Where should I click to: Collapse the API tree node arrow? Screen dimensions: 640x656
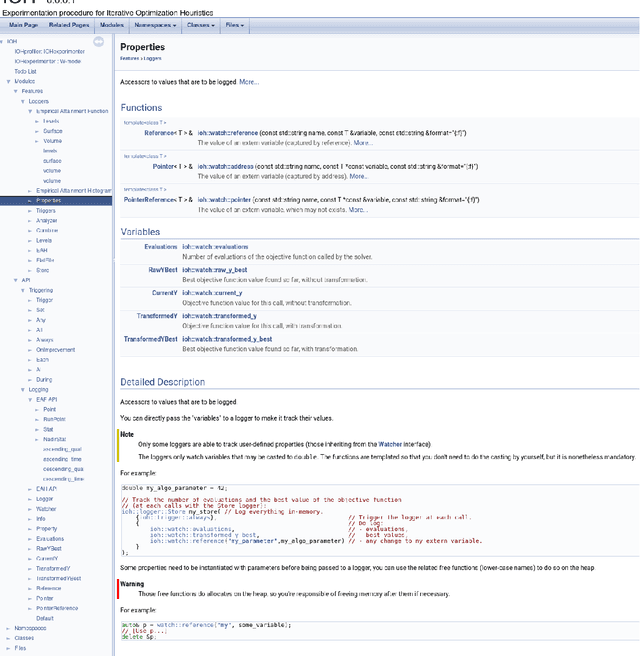coord(16,280)
